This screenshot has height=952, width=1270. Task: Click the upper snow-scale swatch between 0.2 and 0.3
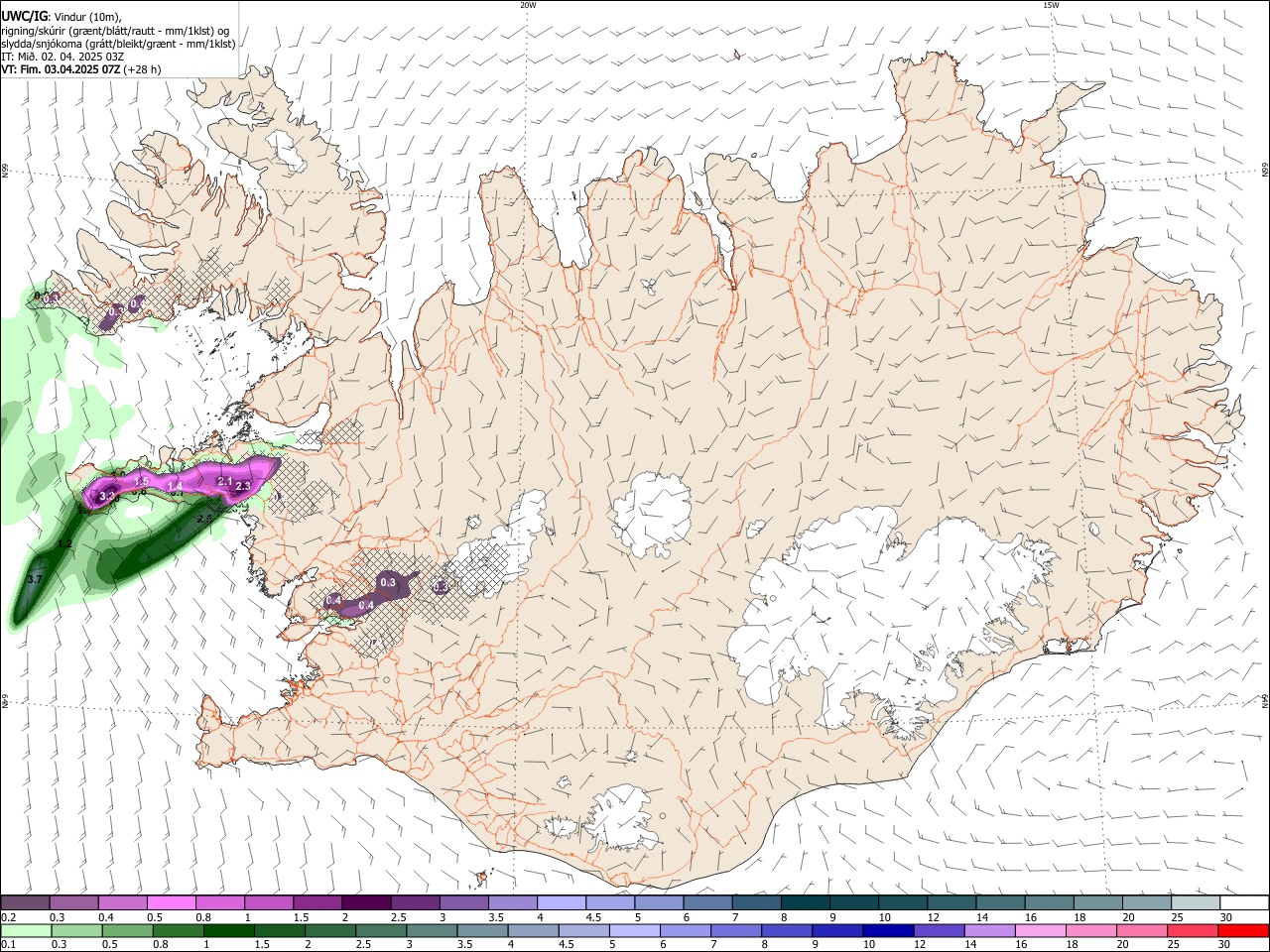click(x=26, y=903)
